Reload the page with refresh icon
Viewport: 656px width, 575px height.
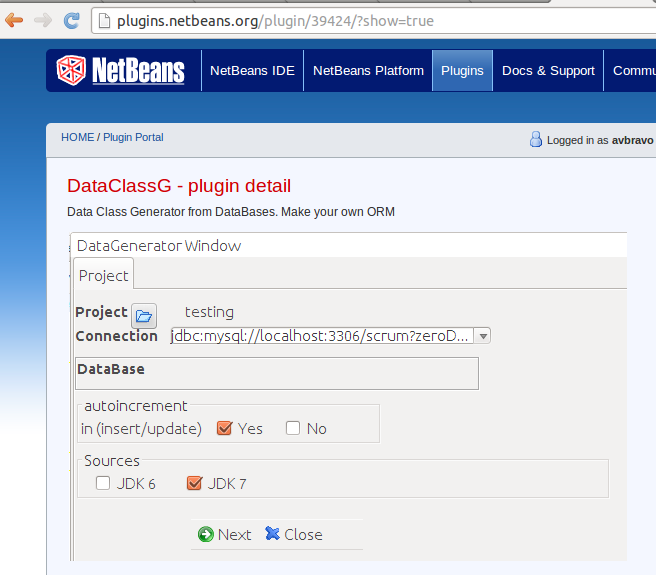(x=72, y=20)
